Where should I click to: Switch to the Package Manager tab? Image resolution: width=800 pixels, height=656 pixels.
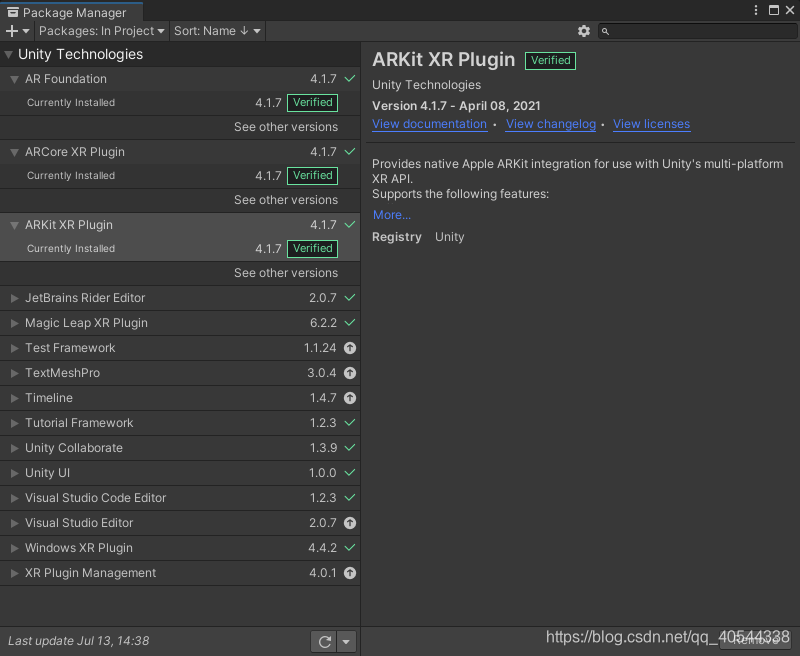pos(71,12)
